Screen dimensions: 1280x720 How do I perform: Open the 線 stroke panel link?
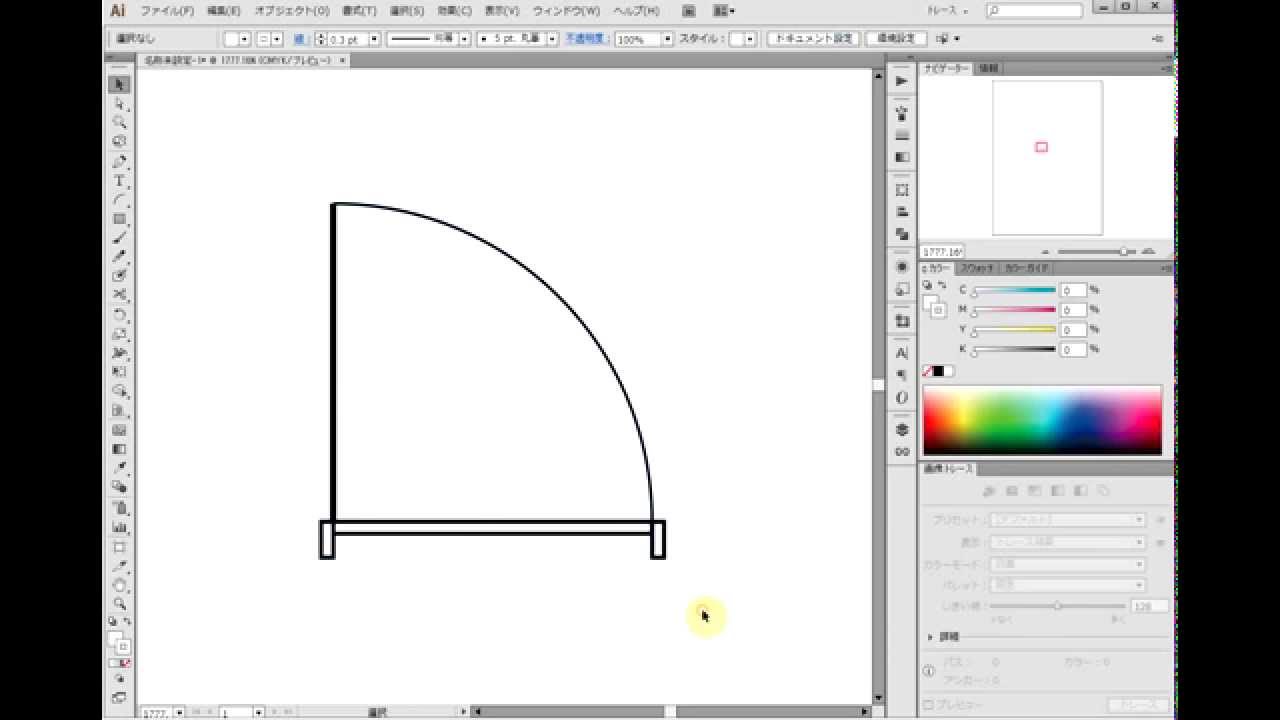click(299, 39)
